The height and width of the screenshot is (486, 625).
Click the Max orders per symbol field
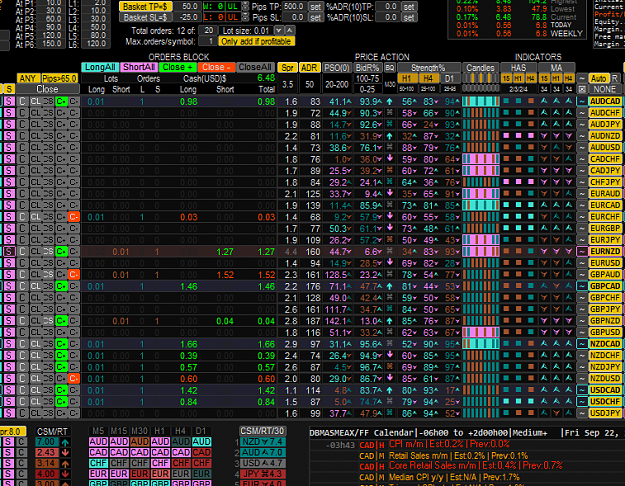click(208, 41)
